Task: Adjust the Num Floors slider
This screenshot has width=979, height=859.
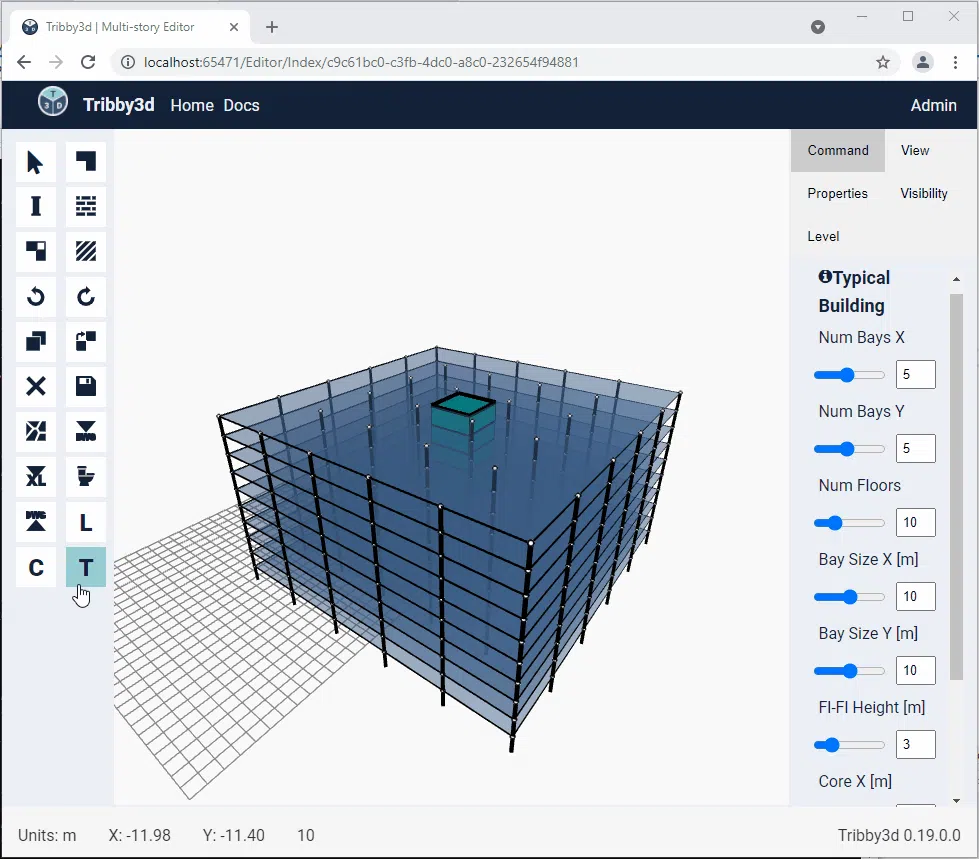Action: point(849,523)
